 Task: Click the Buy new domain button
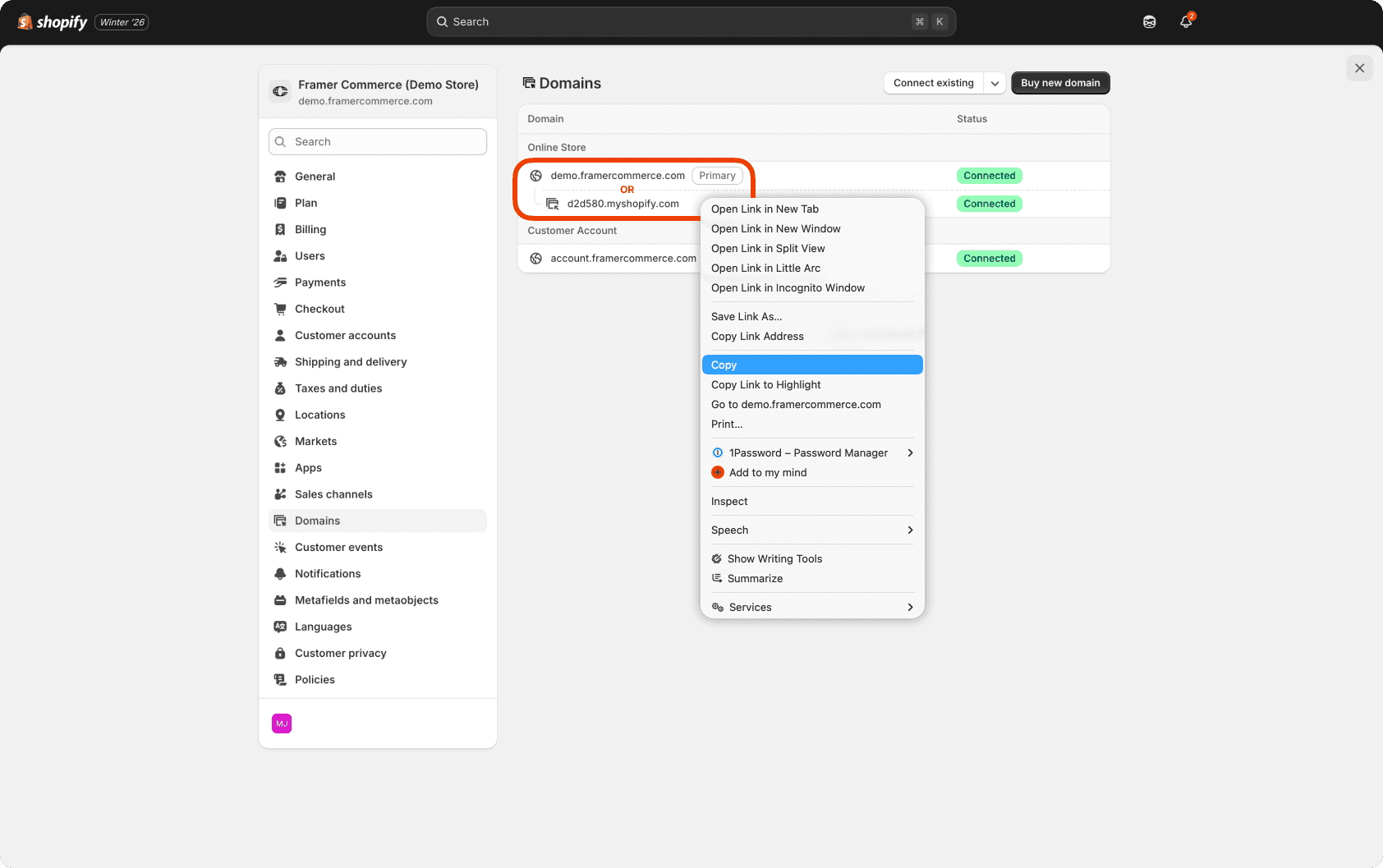point(1060,83)
